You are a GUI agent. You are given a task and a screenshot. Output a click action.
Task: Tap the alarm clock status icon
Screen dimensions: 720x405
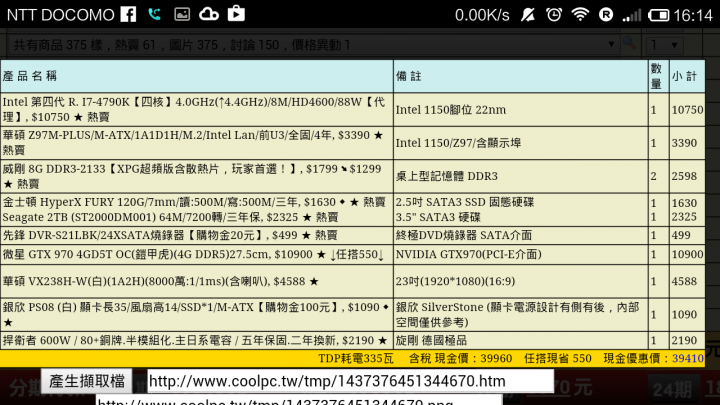pyautogui.click(x=554, y=15)
